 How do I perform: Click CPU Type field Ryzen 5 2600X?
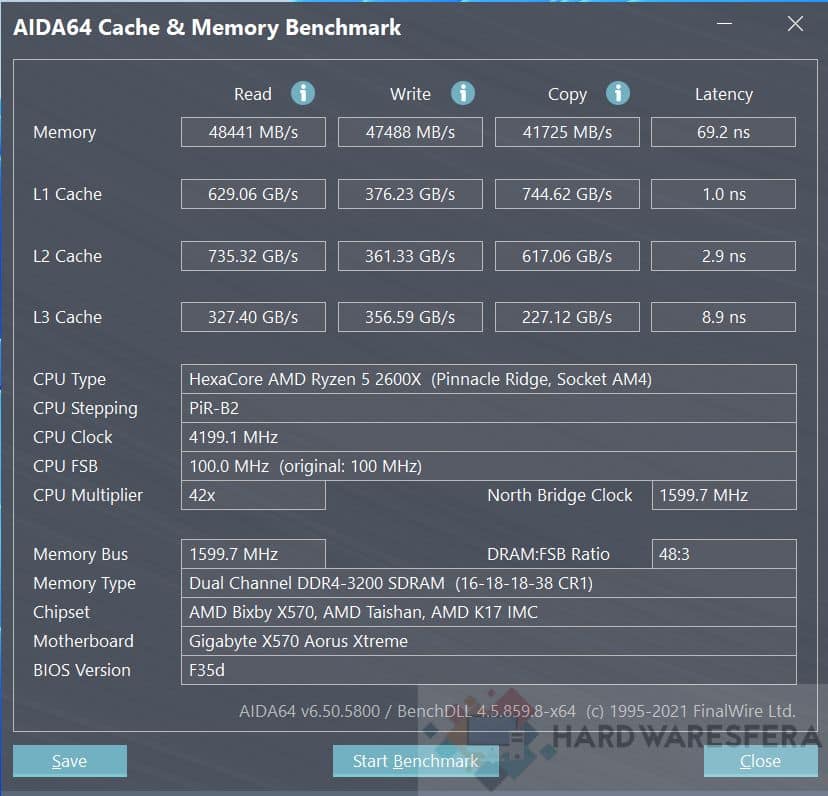(488, 379)
